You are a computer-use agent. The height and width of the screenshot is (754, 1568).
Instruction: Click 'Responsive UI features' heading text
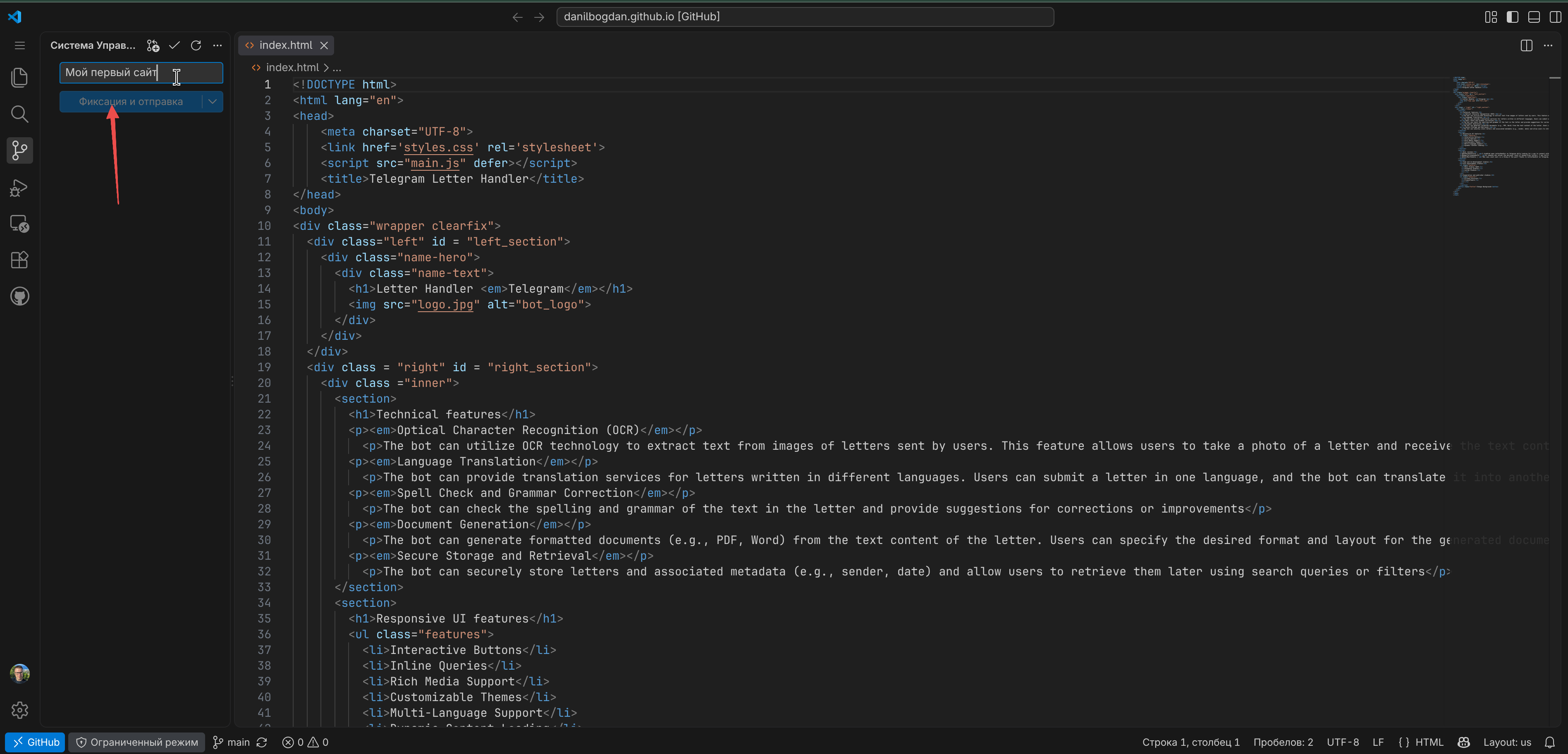point(452,619)
